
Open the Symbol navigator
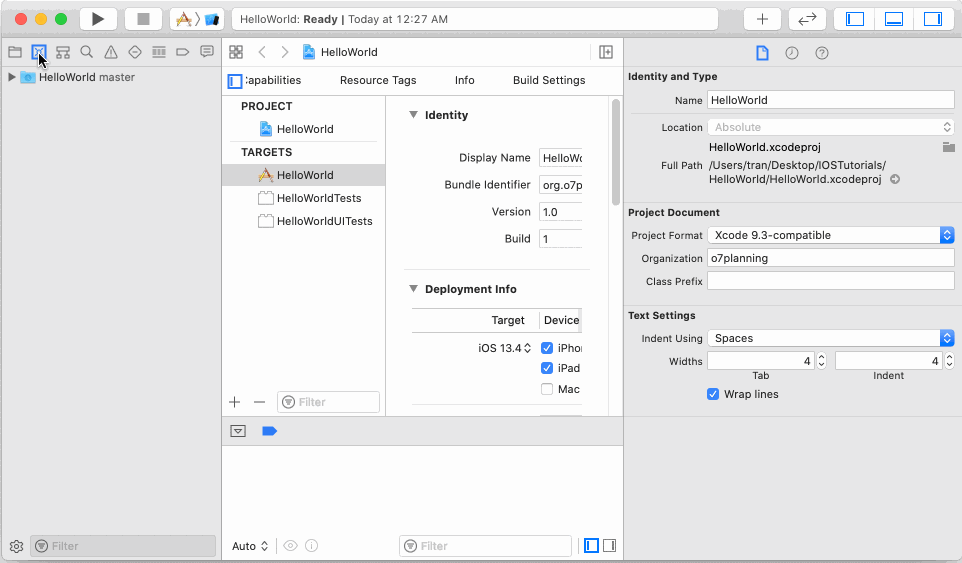[63, 52]
